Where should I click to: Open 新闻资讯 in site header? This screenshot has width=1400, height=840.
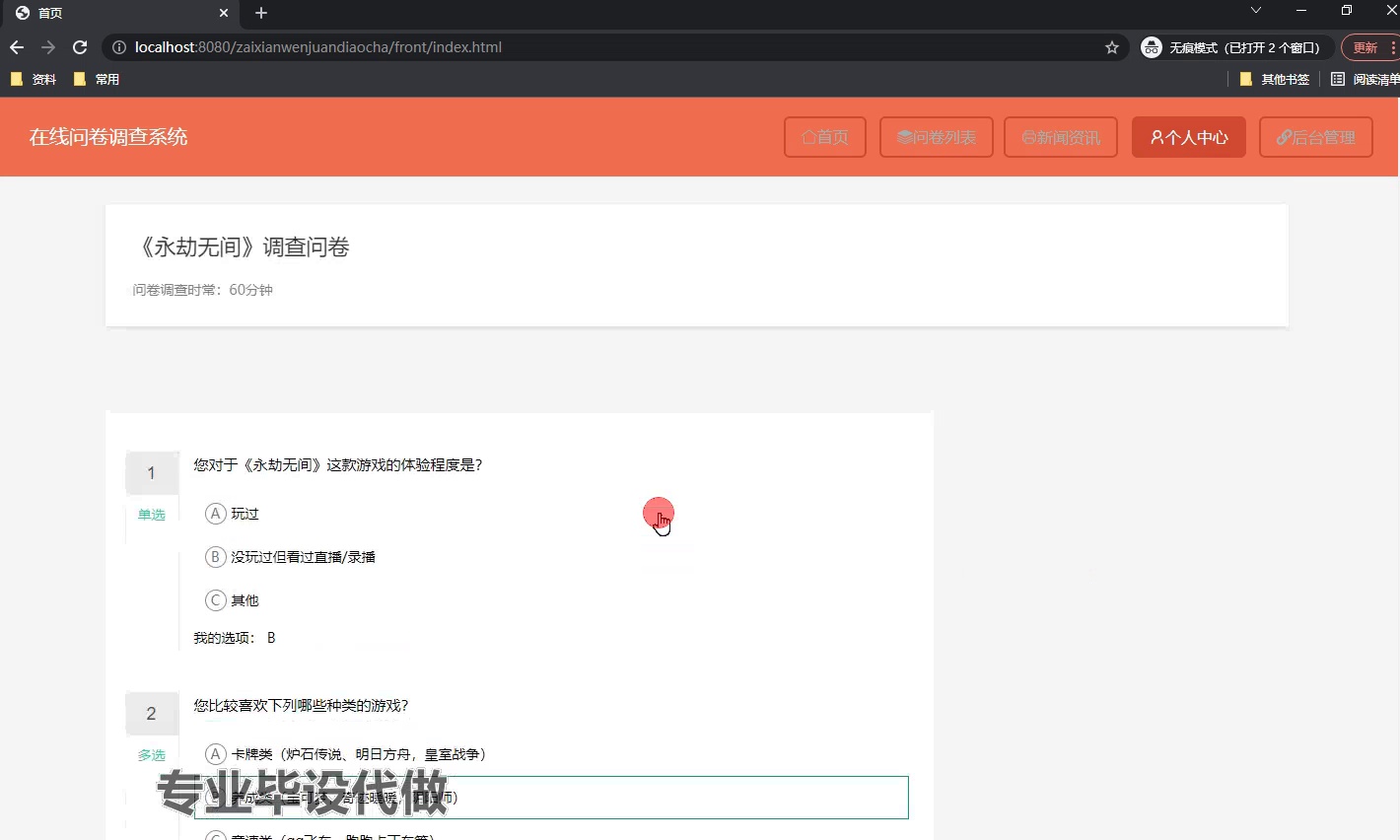tap(1061, 137)
